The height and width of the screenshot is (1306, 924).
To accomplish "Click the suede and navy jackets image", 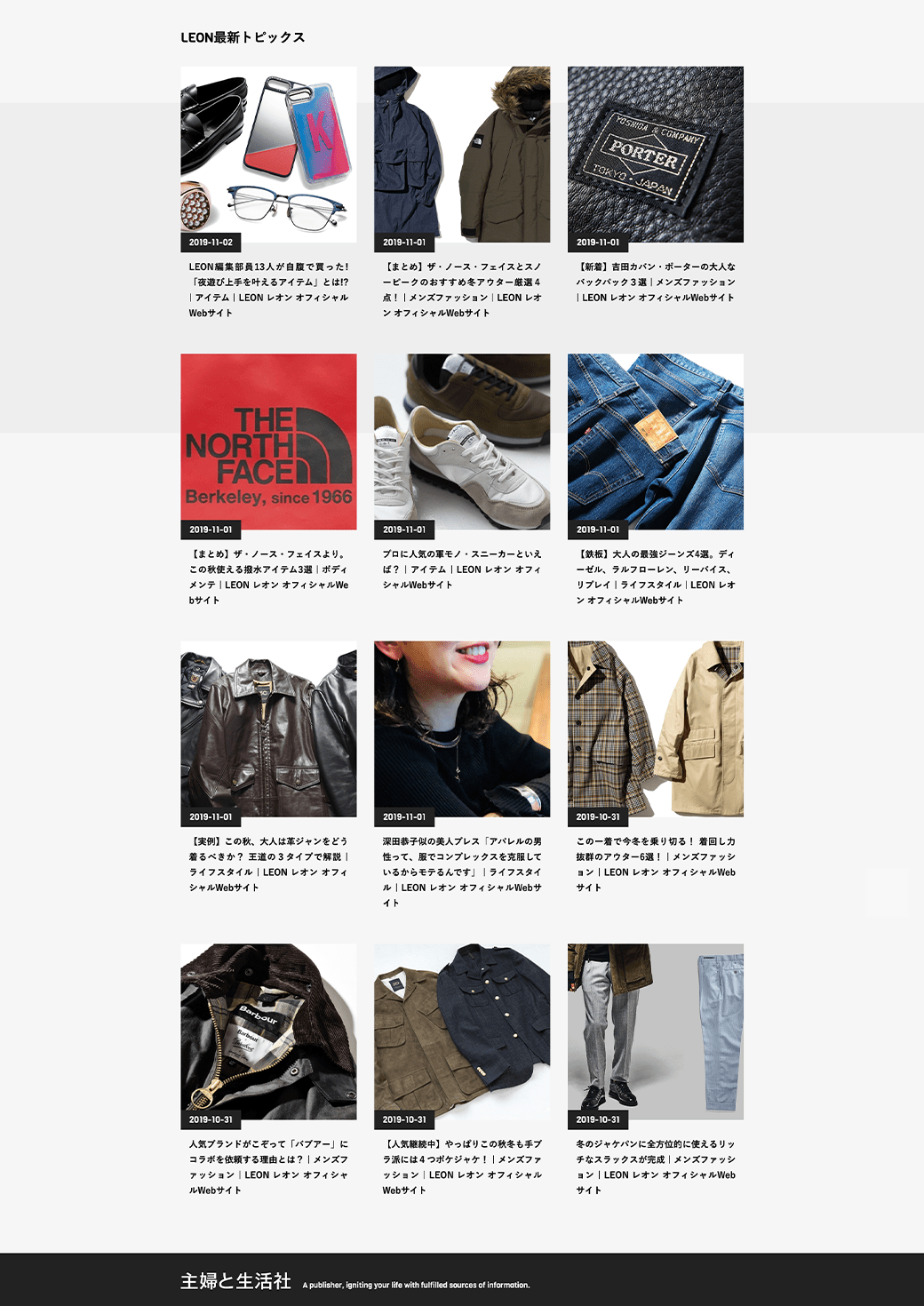I will pos(462,1031).
